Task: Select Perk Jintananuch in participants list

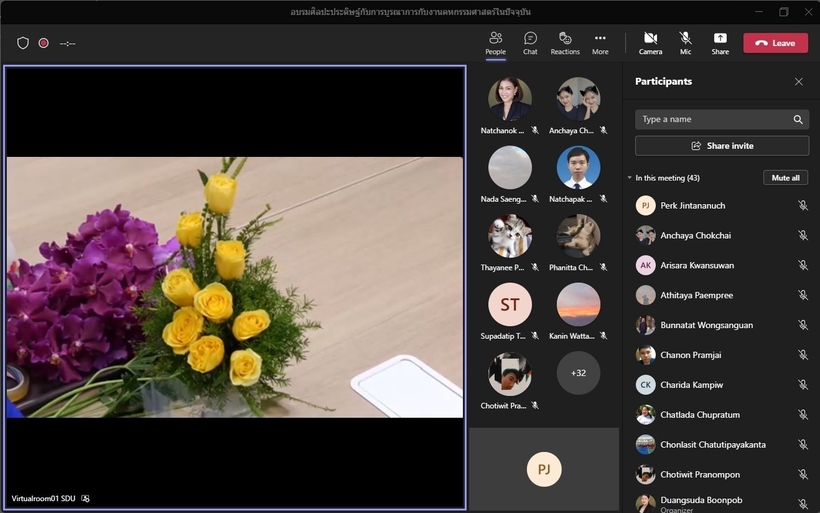Action: coord(722,206)
